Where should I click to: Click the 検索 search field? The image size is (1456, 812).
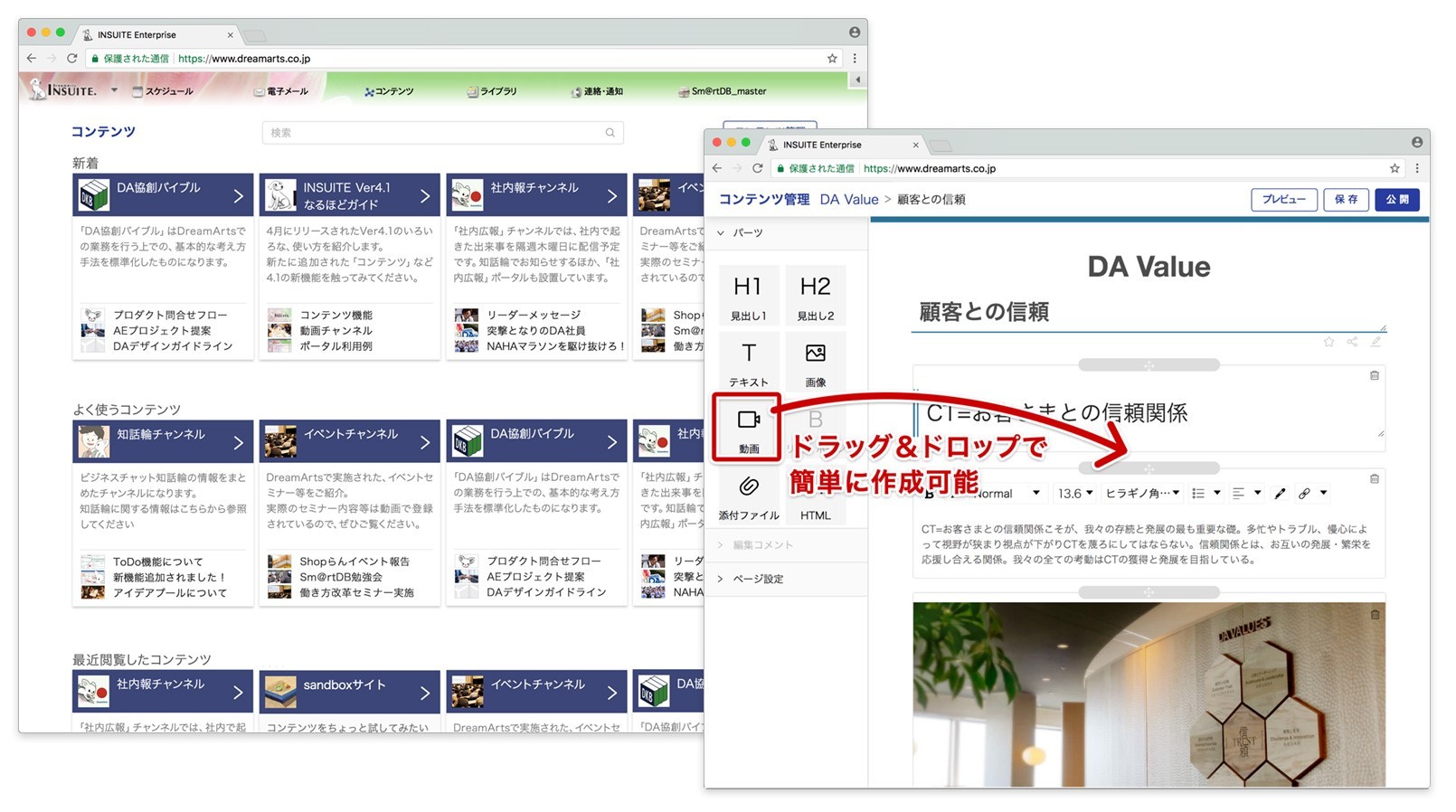pos(442,133)
